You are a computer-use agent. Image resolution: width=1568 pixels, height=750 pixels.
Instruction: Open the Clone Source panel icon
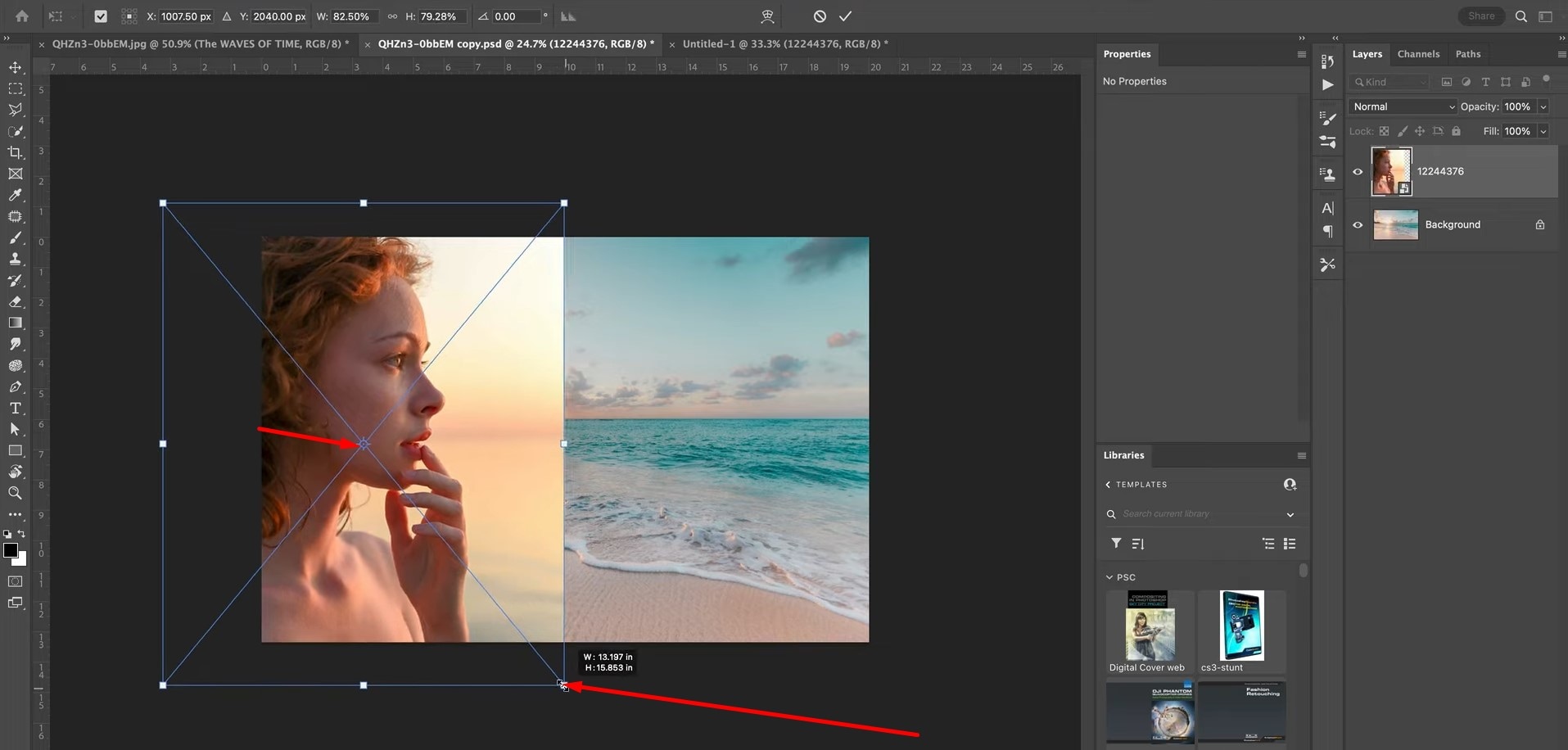click(x=1328, y=174)
